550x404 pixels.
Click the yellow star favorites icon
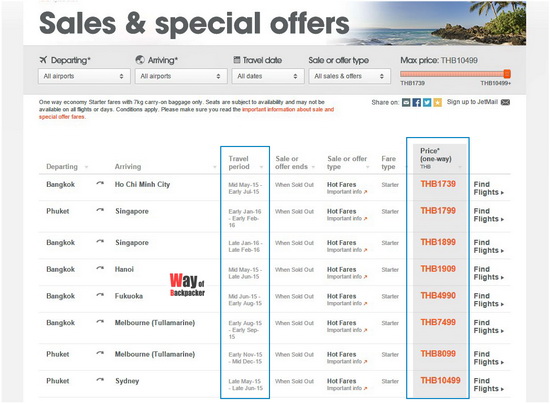[x=437, y=102]
